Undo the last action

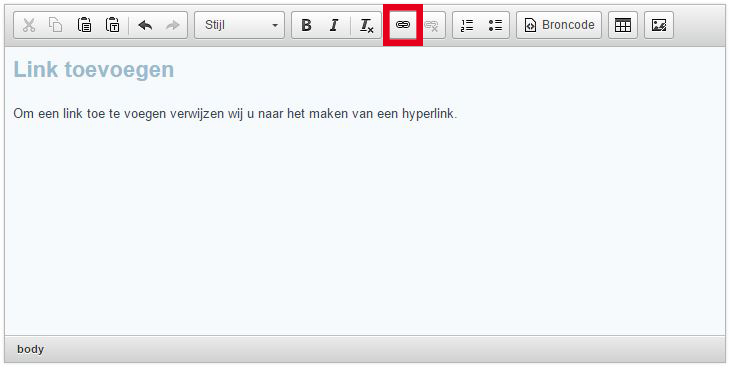tap(145, 25)
